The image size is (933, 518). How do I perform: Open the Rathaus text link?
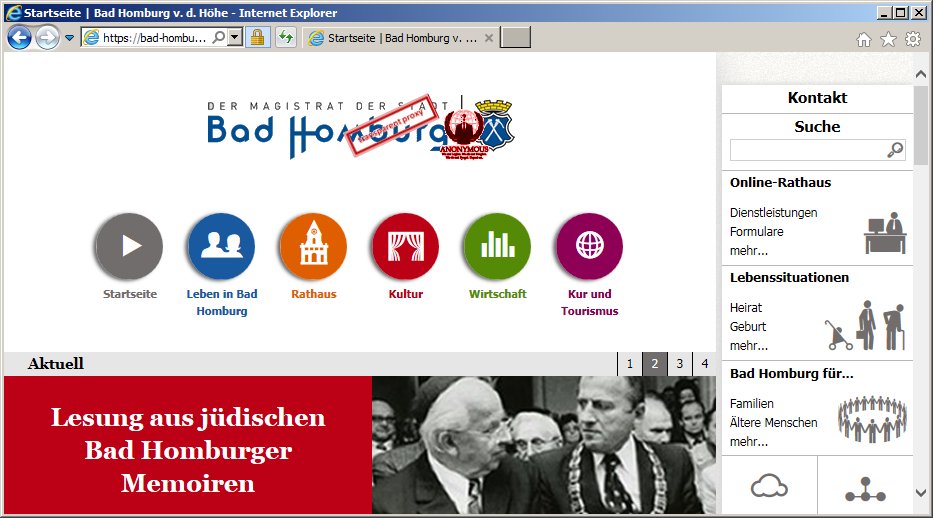click(314, 294)
